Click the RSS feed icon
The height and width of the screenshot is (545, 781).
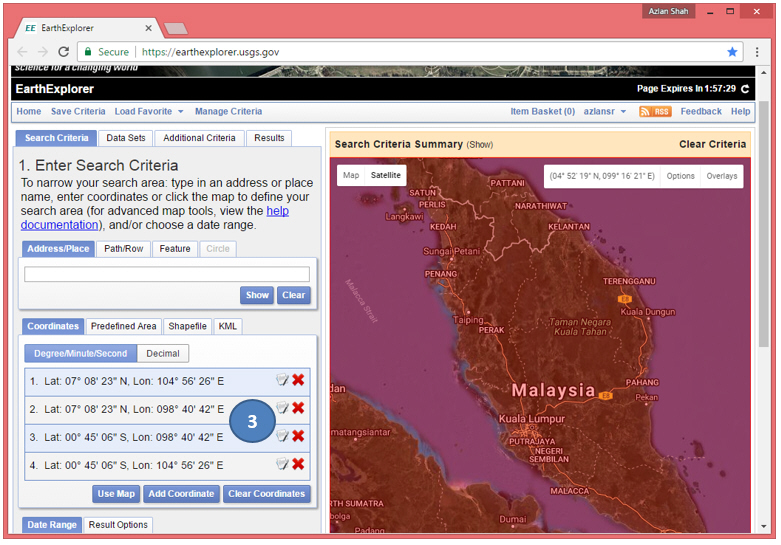point(655,112)
